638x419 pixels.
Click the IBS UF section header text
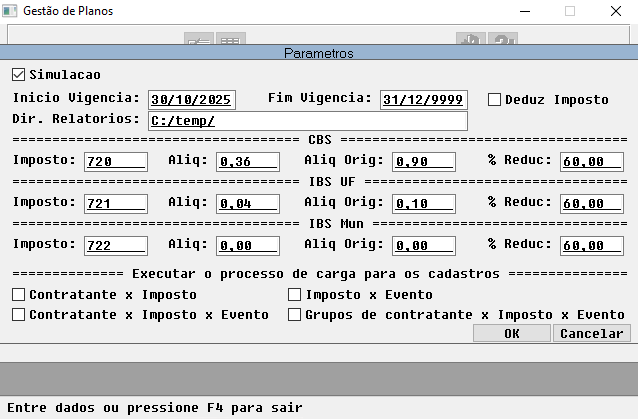tap(332, 181)
